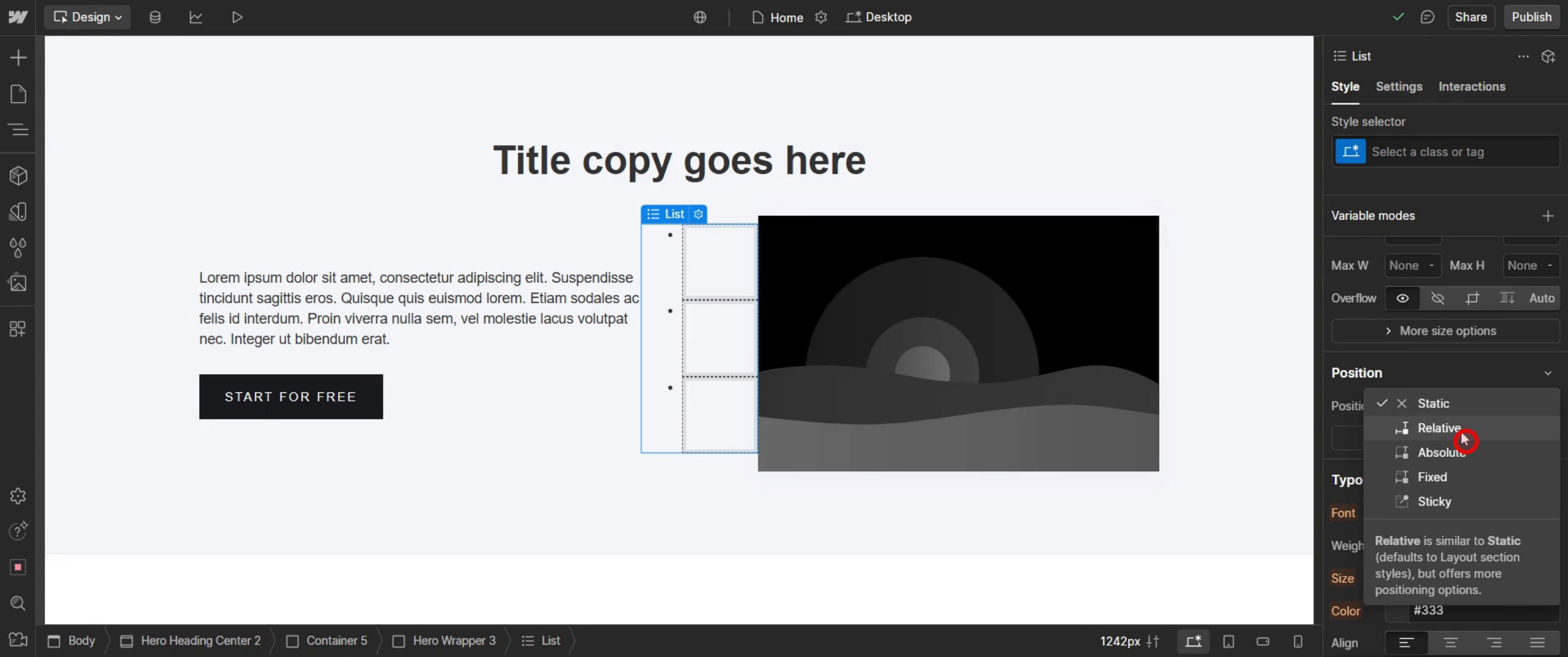Image resolution: width=1568 pixels, height=657 pixels.
Task: Open the Navigator panel icon
Action: pos(18,129)
